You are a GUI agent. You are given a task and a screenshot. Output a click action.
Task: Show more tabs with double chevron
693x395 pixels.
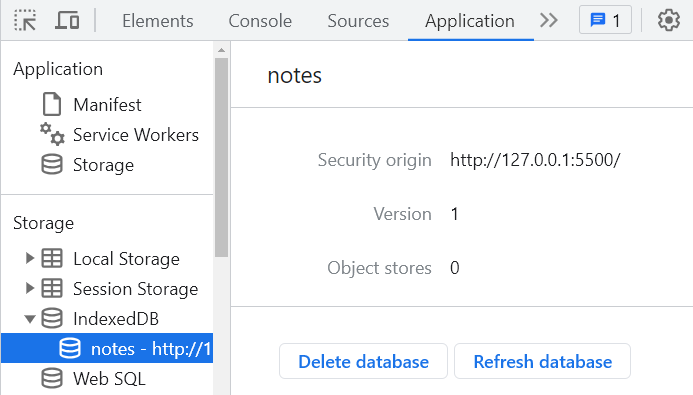click(x=548, y=20)
